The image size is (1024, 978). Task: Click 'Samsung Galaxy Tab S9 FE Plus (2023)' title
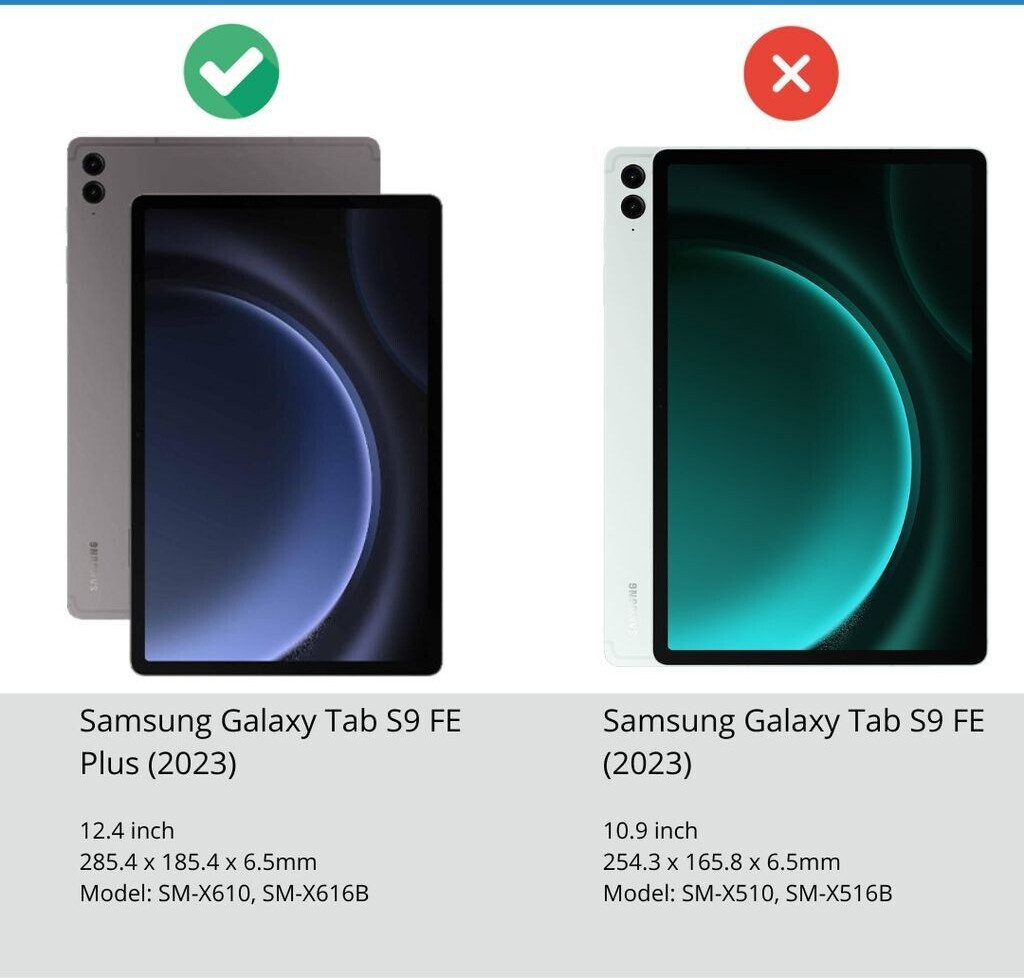(270, 742)
